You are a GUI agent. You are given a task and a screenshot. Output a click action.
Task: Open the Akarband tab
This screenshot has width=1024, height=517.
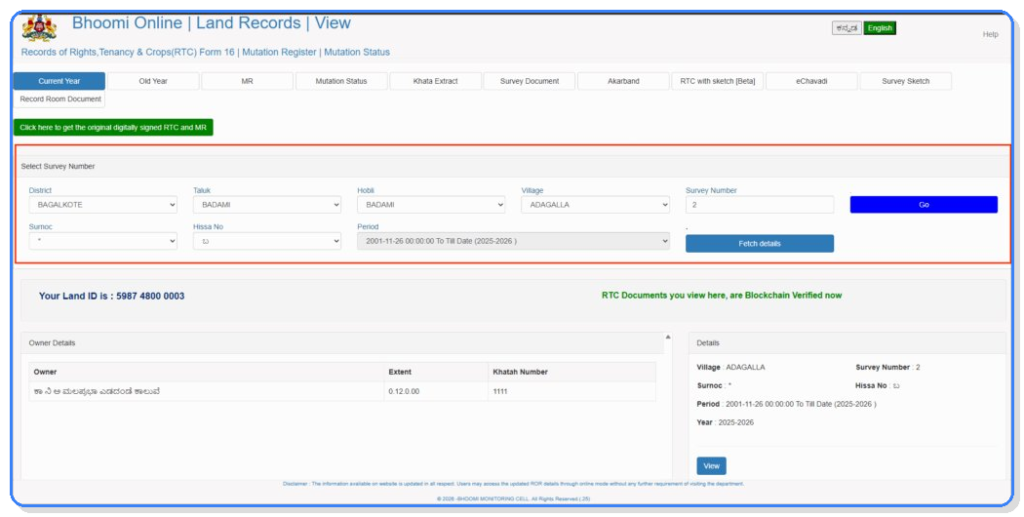[624, 81]
